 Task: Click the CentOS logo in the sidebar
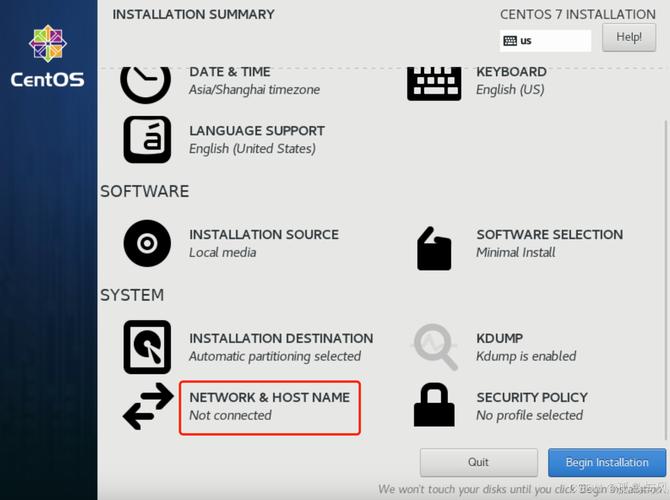pyautogui.click(x=47, y=56)
